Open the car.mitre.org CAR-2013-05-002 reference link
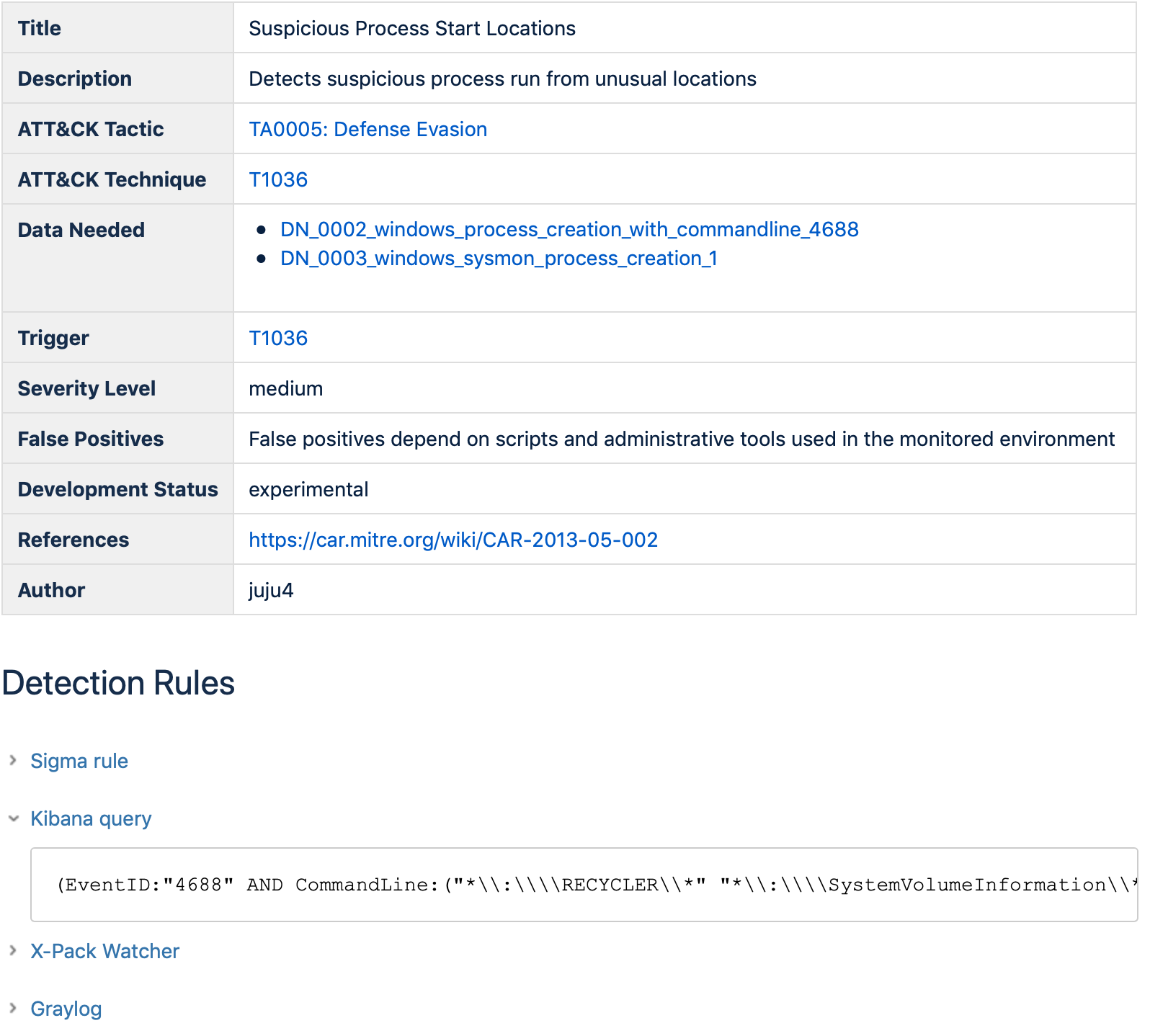 click(453, 540)
